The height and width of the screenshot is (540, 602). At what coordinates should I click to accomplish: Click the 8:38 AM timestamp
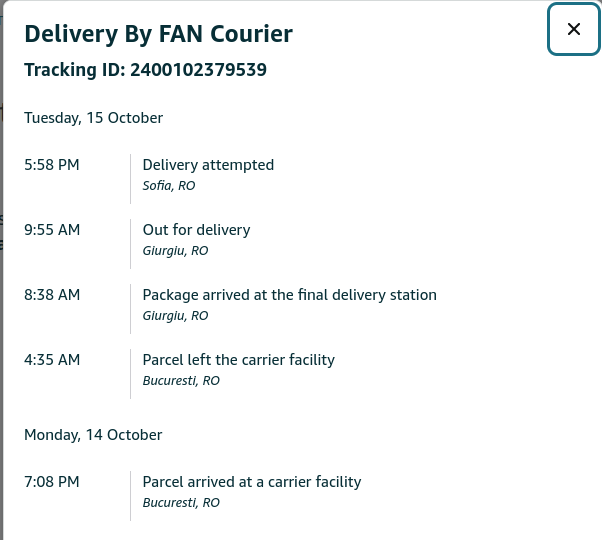tap(52, 295)
